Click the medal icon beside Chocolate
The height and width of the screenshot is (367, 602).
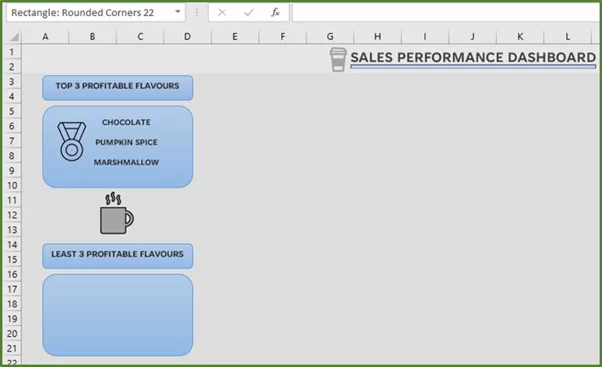click(x=71, y=141)
